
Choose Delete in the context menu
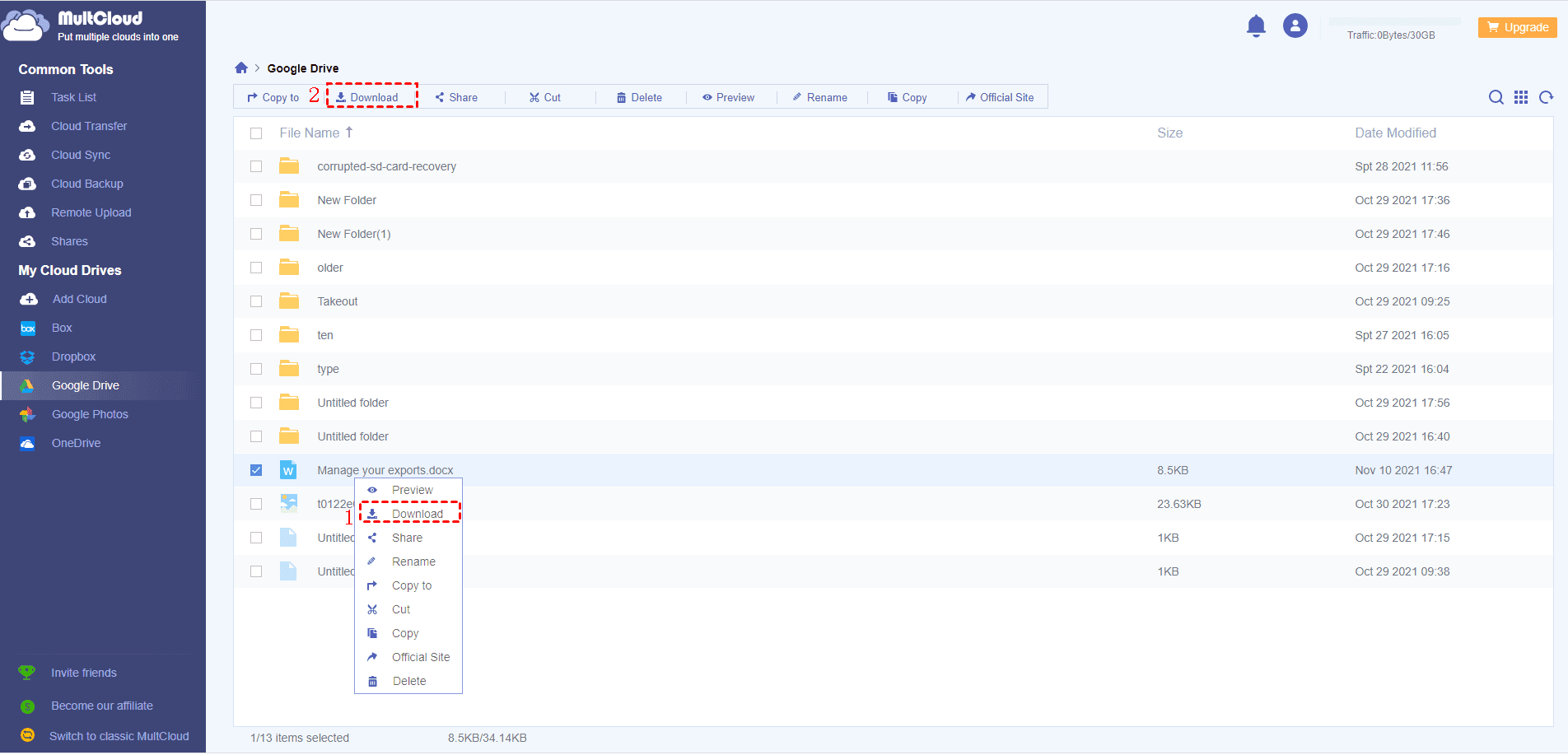[408, 681]
